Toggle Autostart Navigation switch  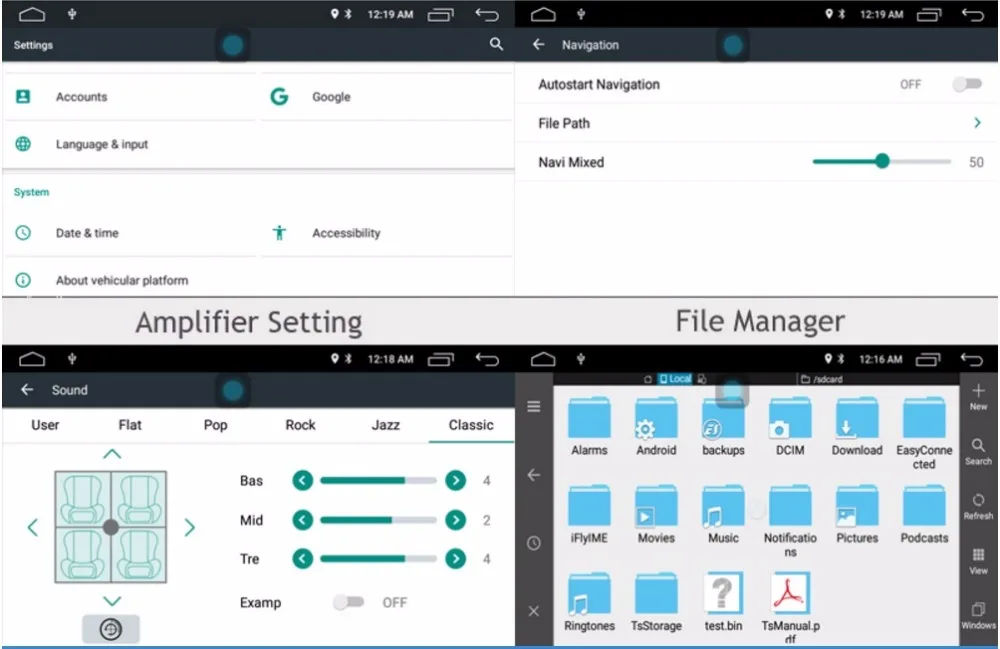coord(967,84)
